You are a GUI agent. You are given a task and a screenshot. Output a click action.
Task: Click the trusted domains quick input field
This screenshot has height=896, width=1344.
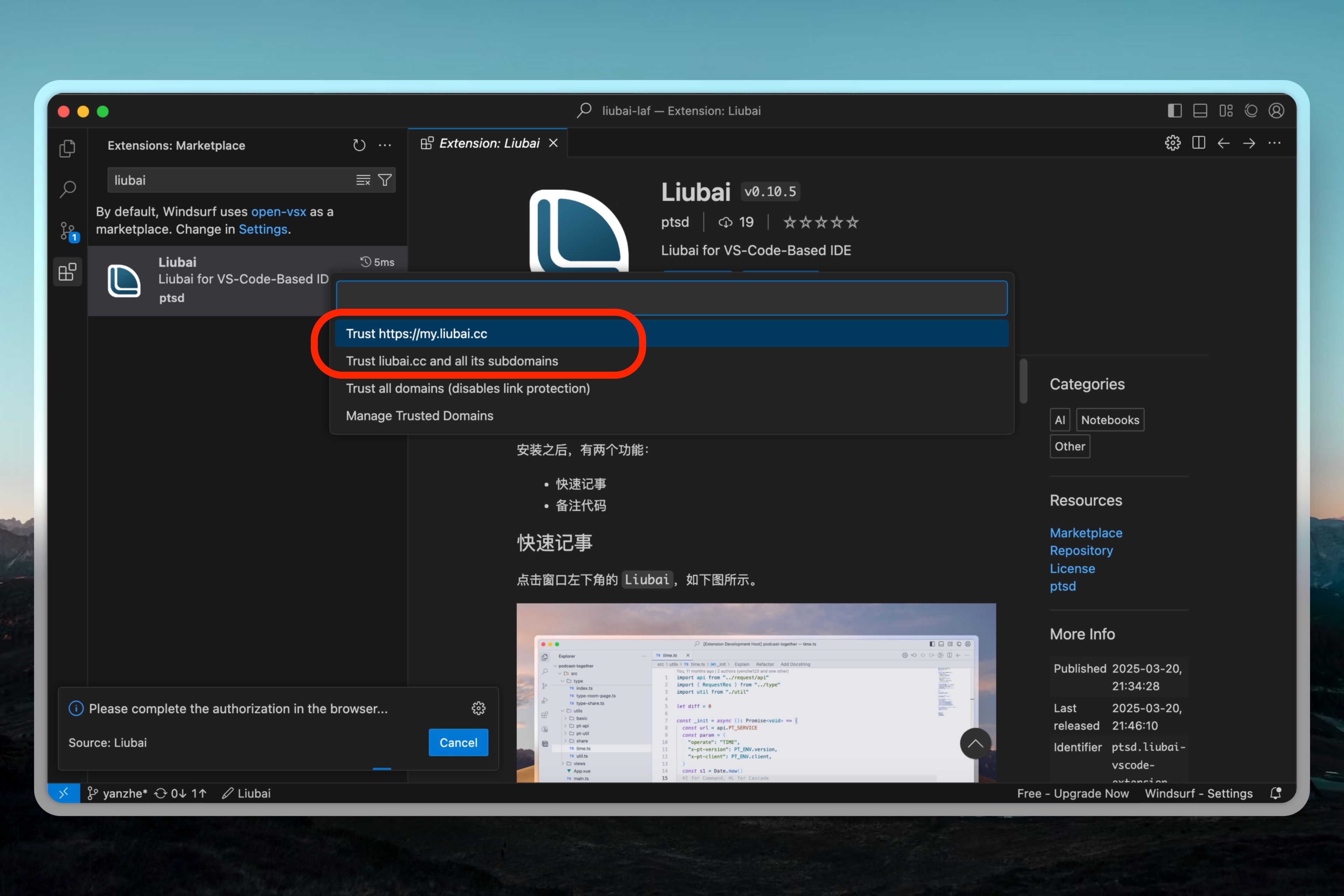pyautogui.click(x=671, y=298)
